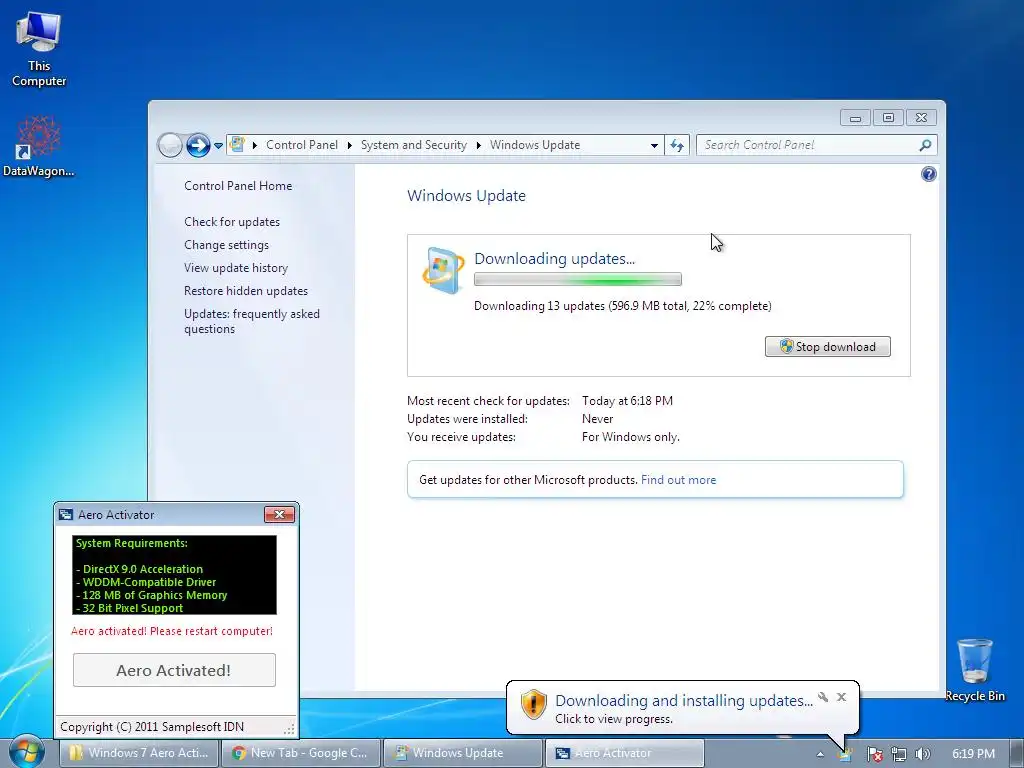The image size is (1024, 768).
Task: Switch to Windows 7 Aero Acti... taskbar item
Action: 139,753
